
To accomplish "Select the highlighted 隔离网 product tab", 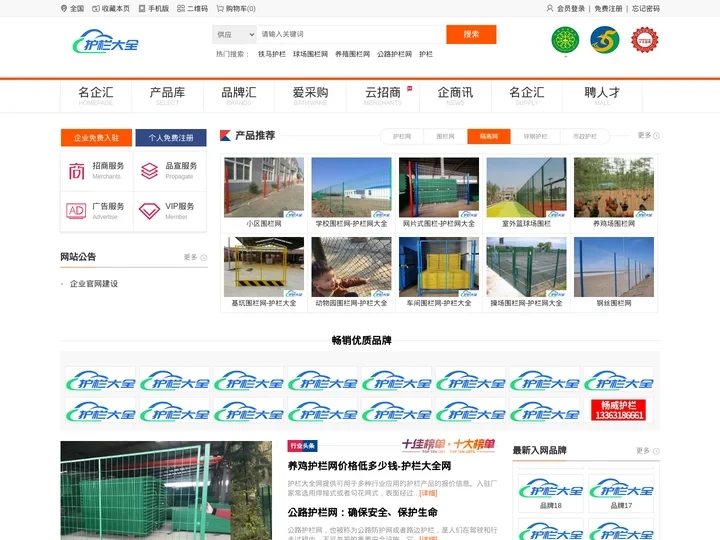I will (489, 136).
